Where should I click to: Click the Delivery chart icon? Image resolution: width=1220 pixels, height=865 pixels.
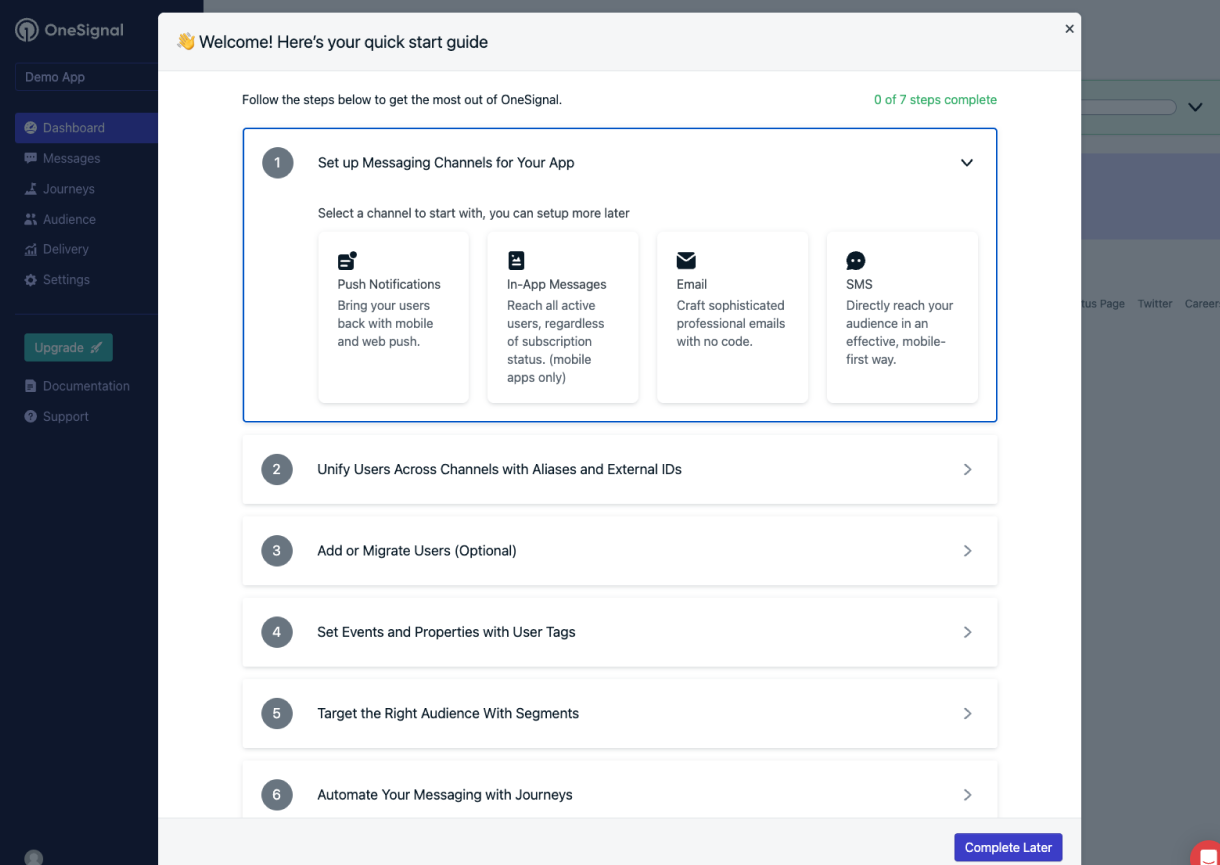tap(30, 249)
